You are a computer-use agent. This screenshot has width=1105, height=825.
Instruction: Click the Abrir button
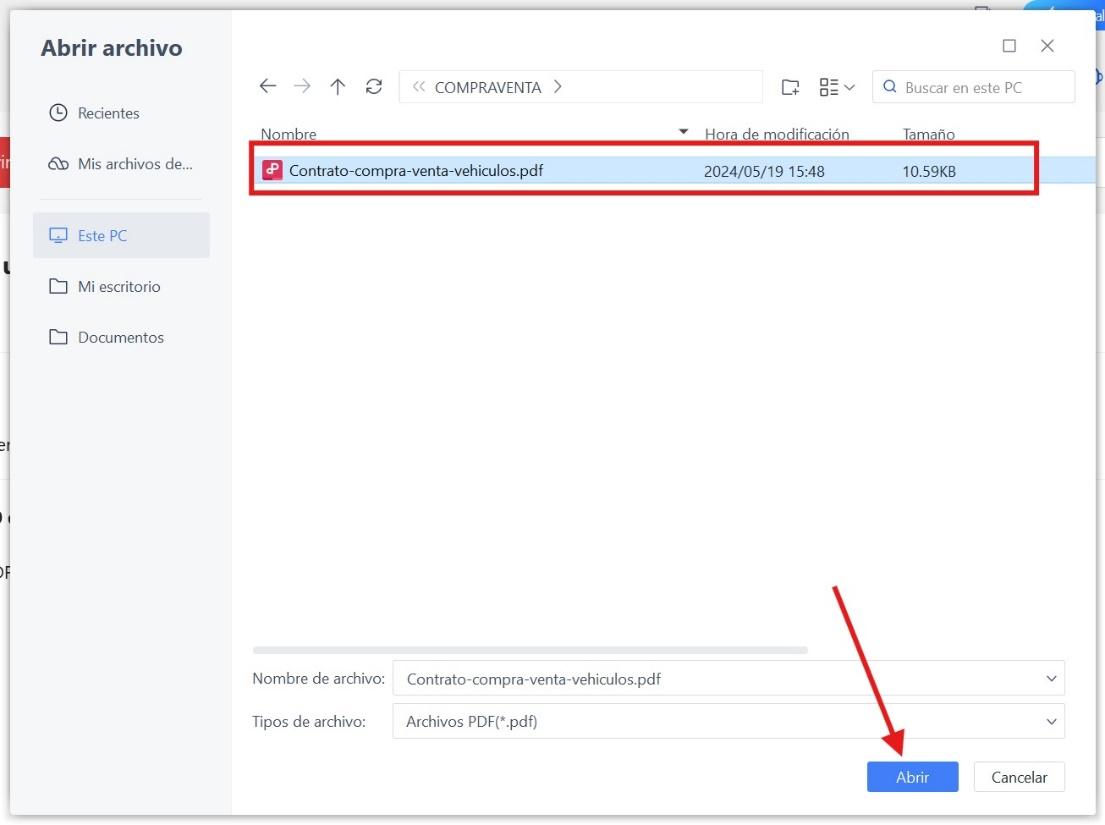(x=911, y=776)
